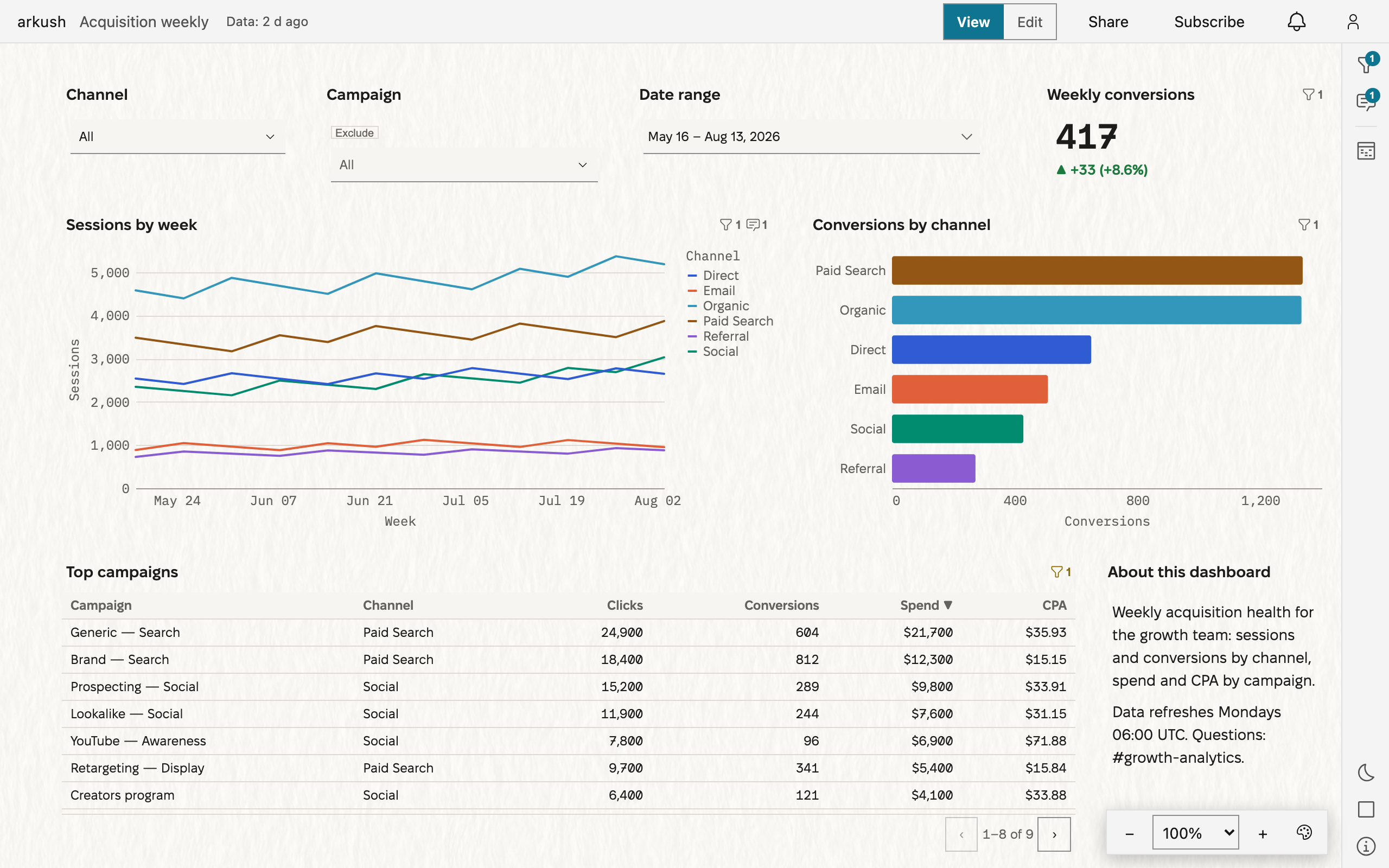
Task: Toggle fullscreen with the square sidebar icon
Action: pos(1366,809)
